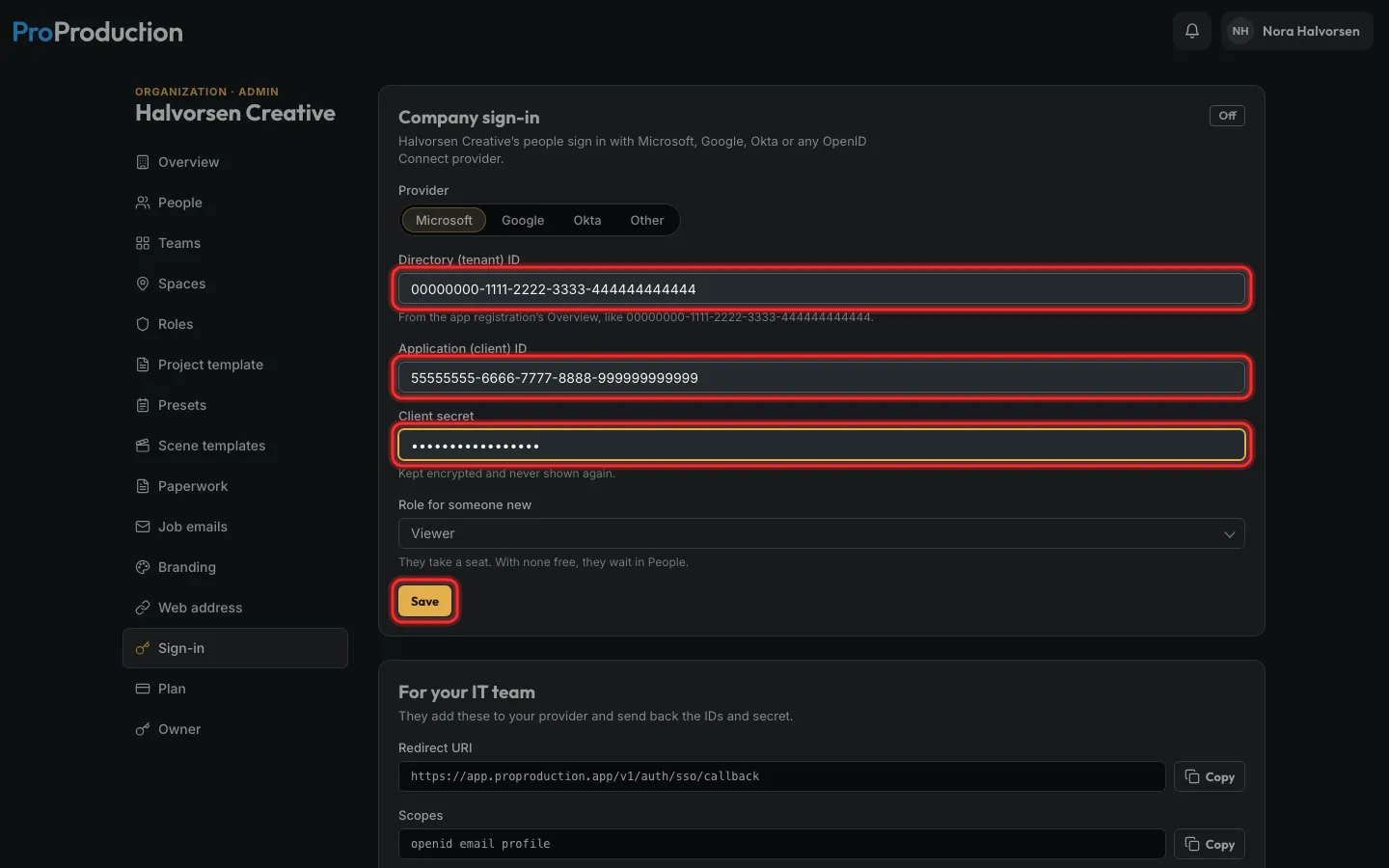Select the Spaces pin icon
Viewport: 1389px width, 868px height.
(x=143, y=284)
